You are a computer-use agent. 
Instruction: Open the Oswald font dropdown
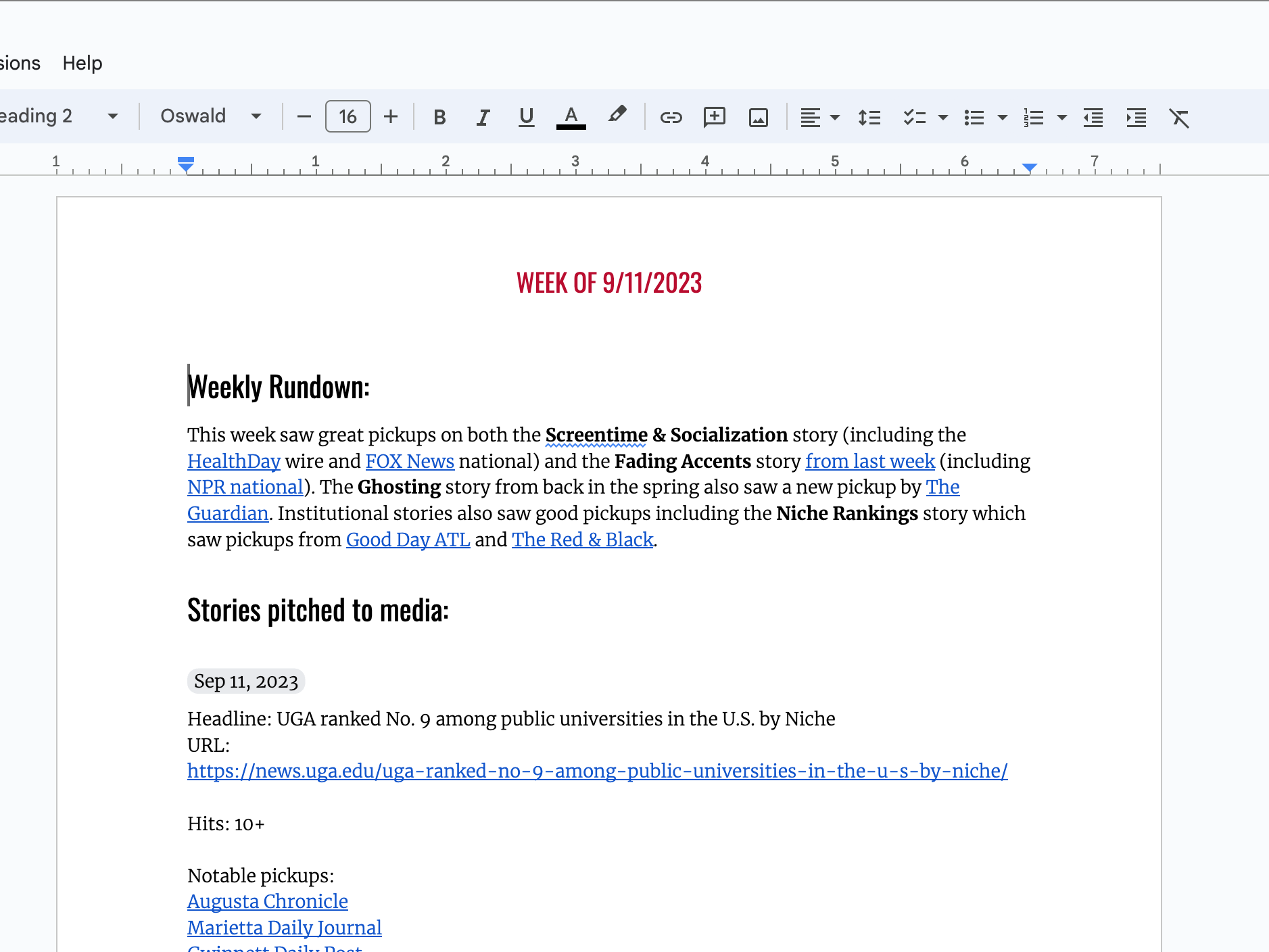[210, 116]
